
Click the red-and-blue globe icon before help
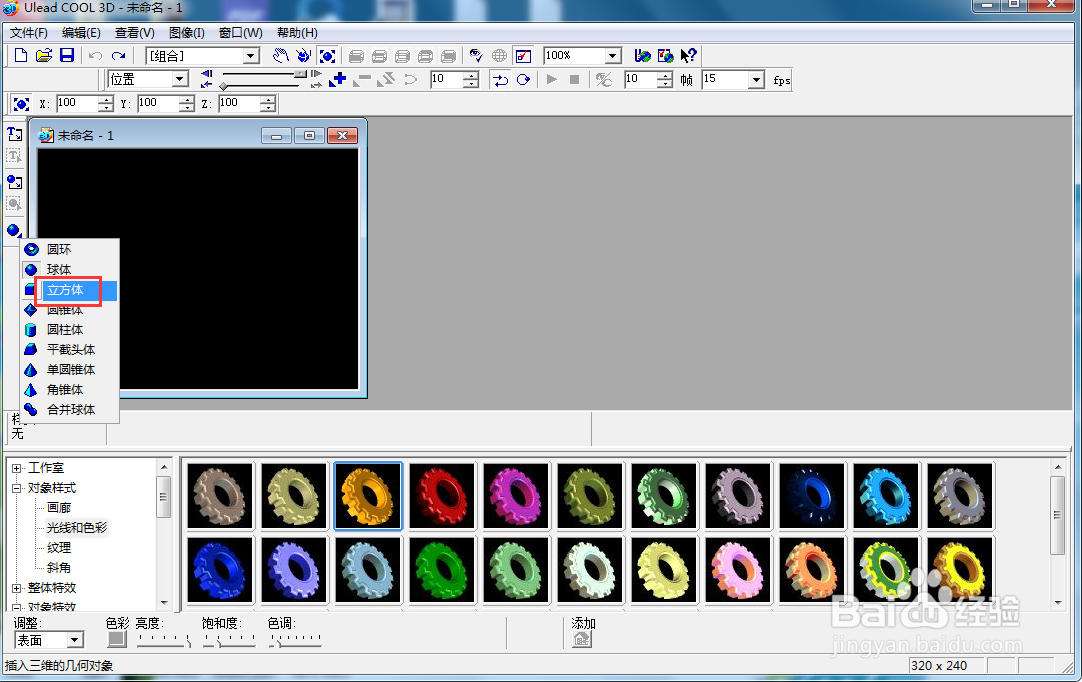(x=665, y=56)
